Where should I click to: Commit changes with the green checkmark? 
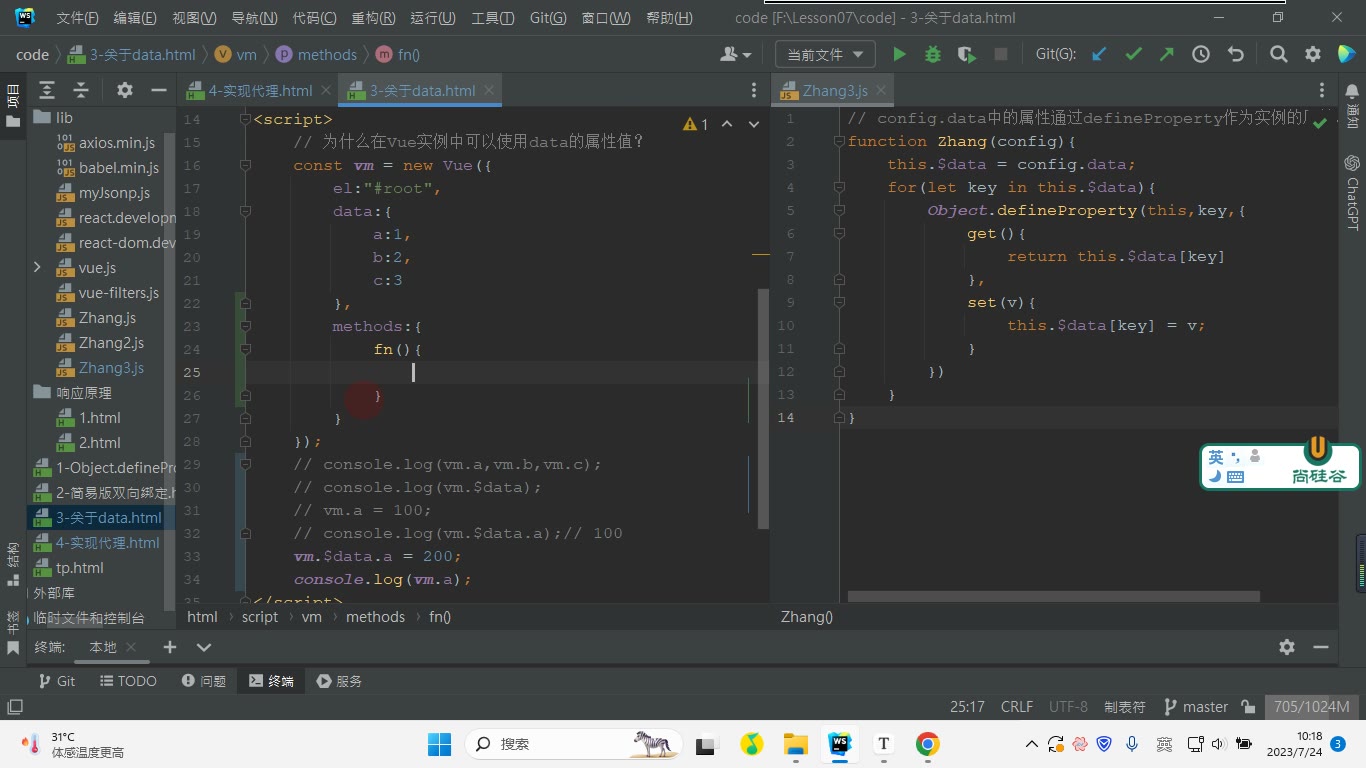pyautogui.click(x=1133, y=54)
